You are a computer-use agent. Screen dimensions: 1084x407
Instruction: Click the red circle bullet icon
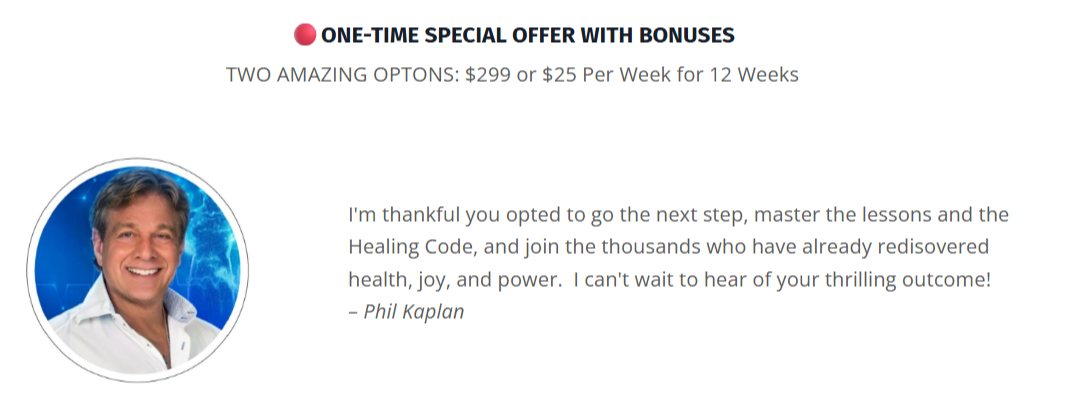(305, 35)
